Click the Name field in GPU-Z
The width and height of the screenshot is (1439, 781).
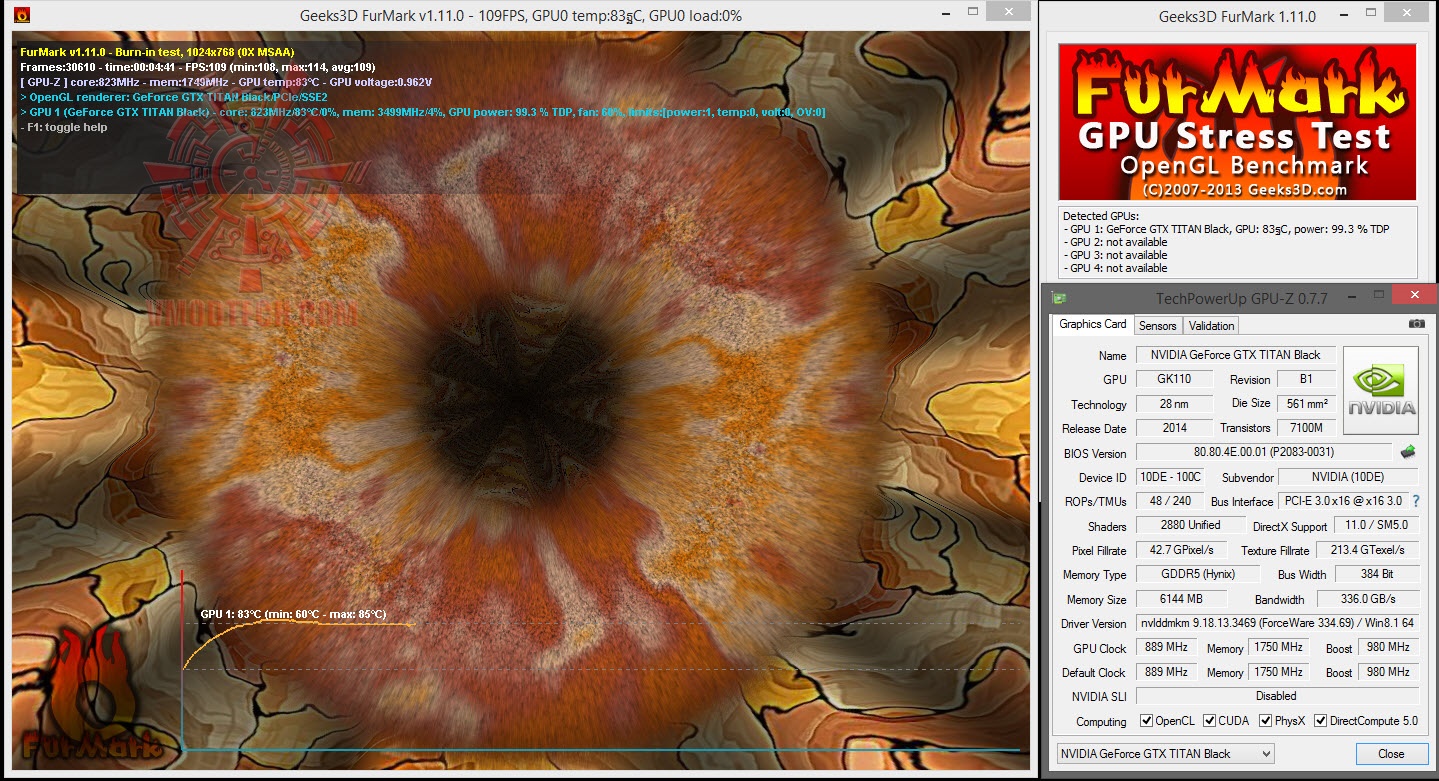pos(1236,355)
